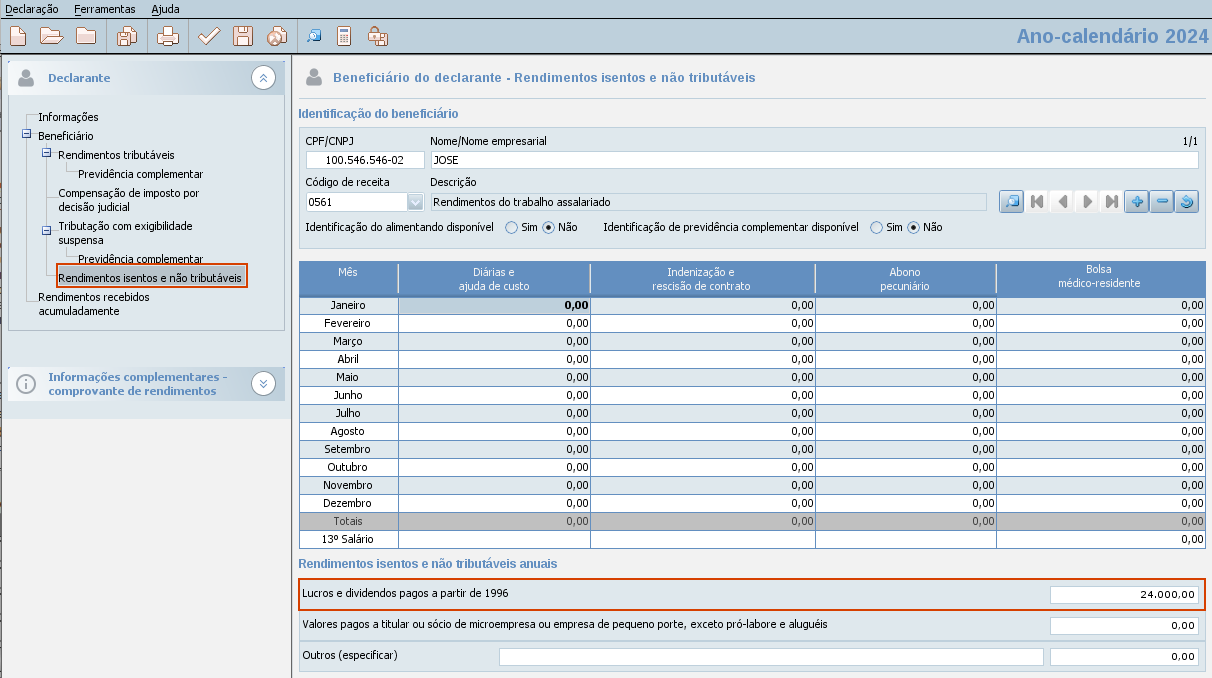Select Sim for alimentando disponível
This screenshot has width=1212, height=678.
(x=512, y=227)
